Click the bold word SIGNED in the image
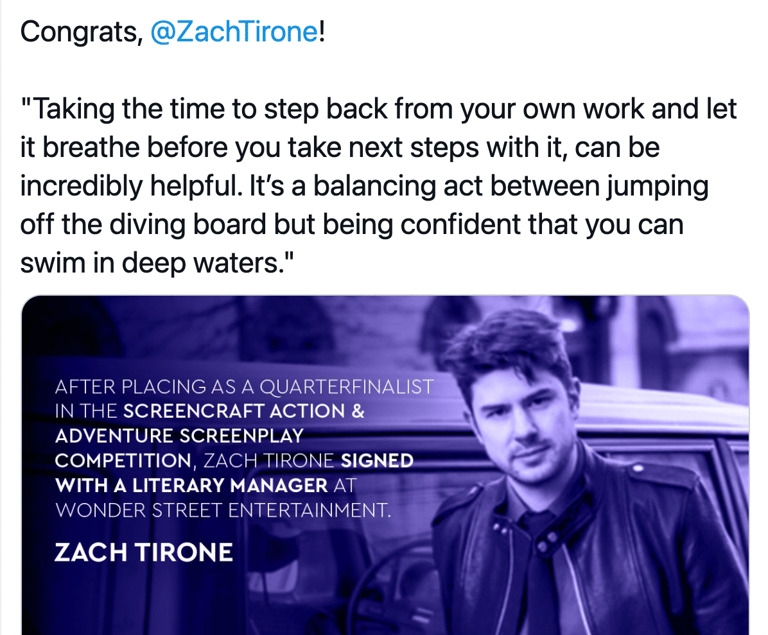The height and width of the screenshot is (635, 768). pos(377,461)
